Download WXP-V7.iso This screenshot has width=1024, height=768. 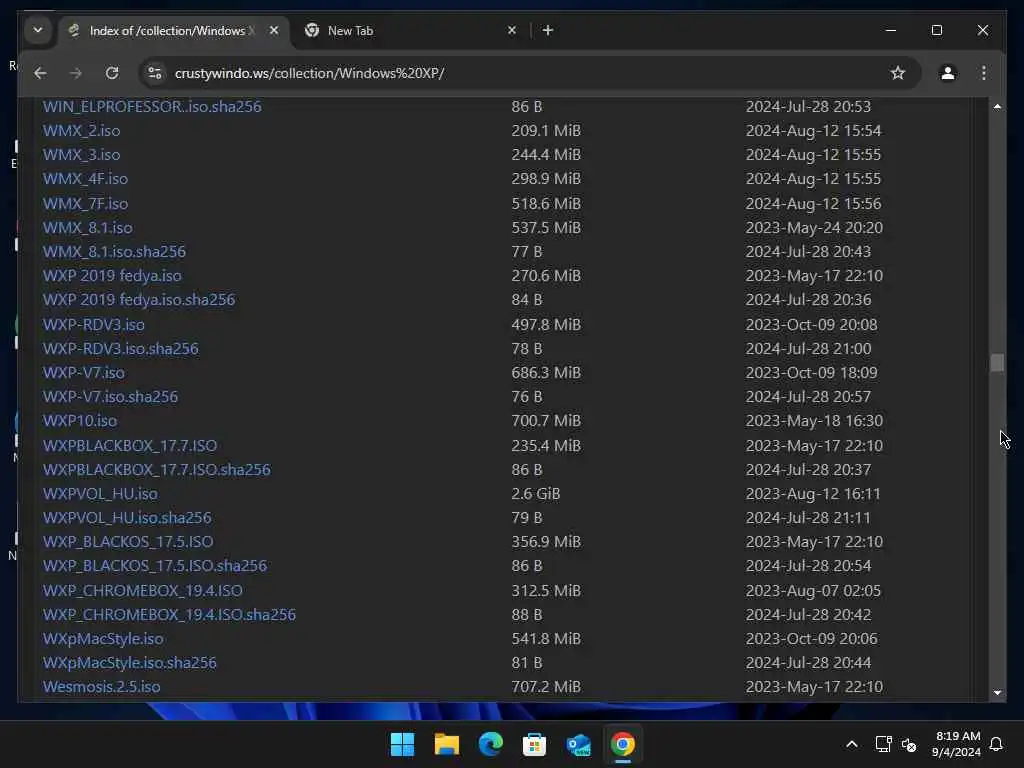point(84,373)
